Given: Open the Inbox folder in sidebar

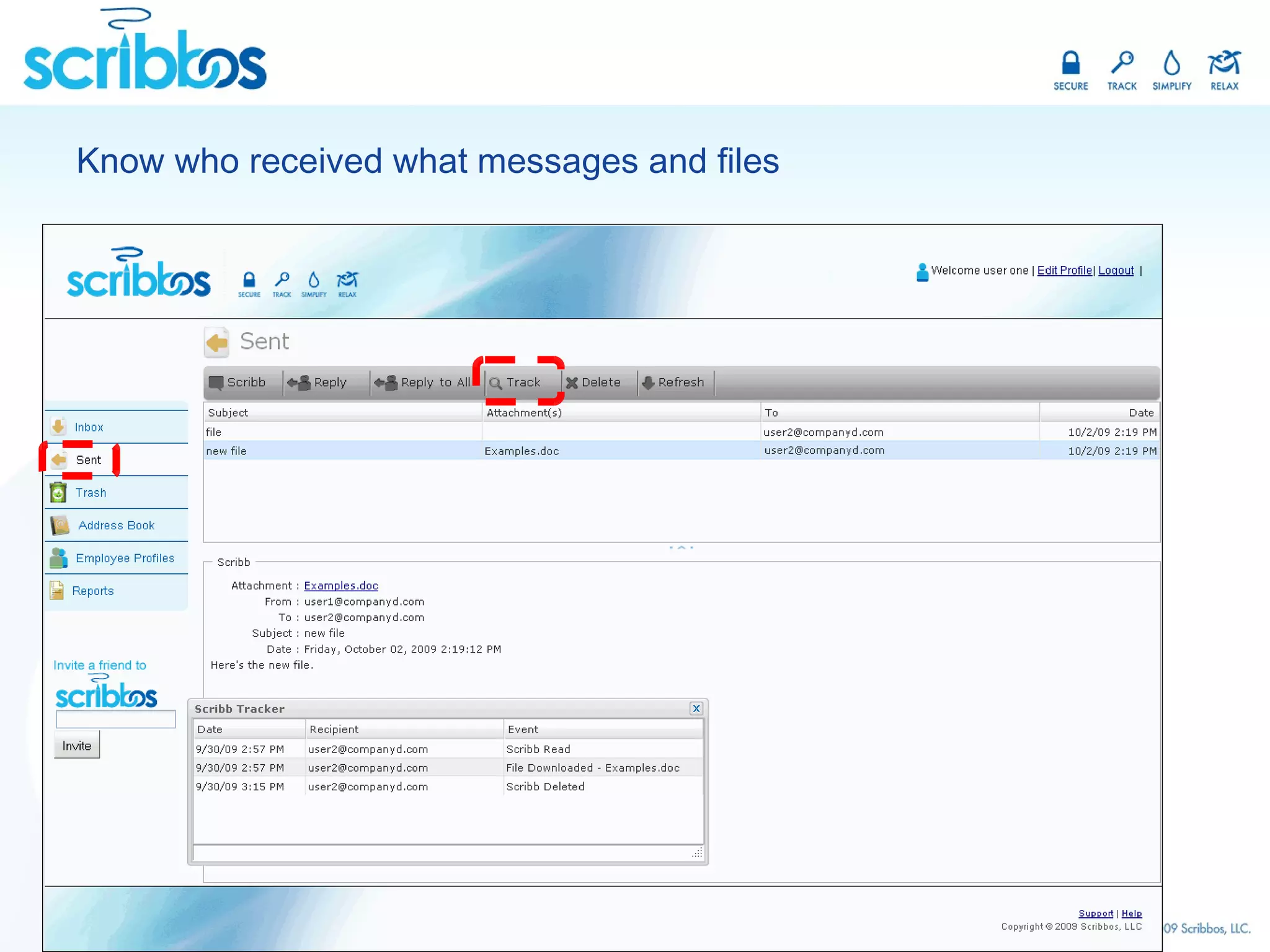Looking at the screenshot, I should coord(117,427).
